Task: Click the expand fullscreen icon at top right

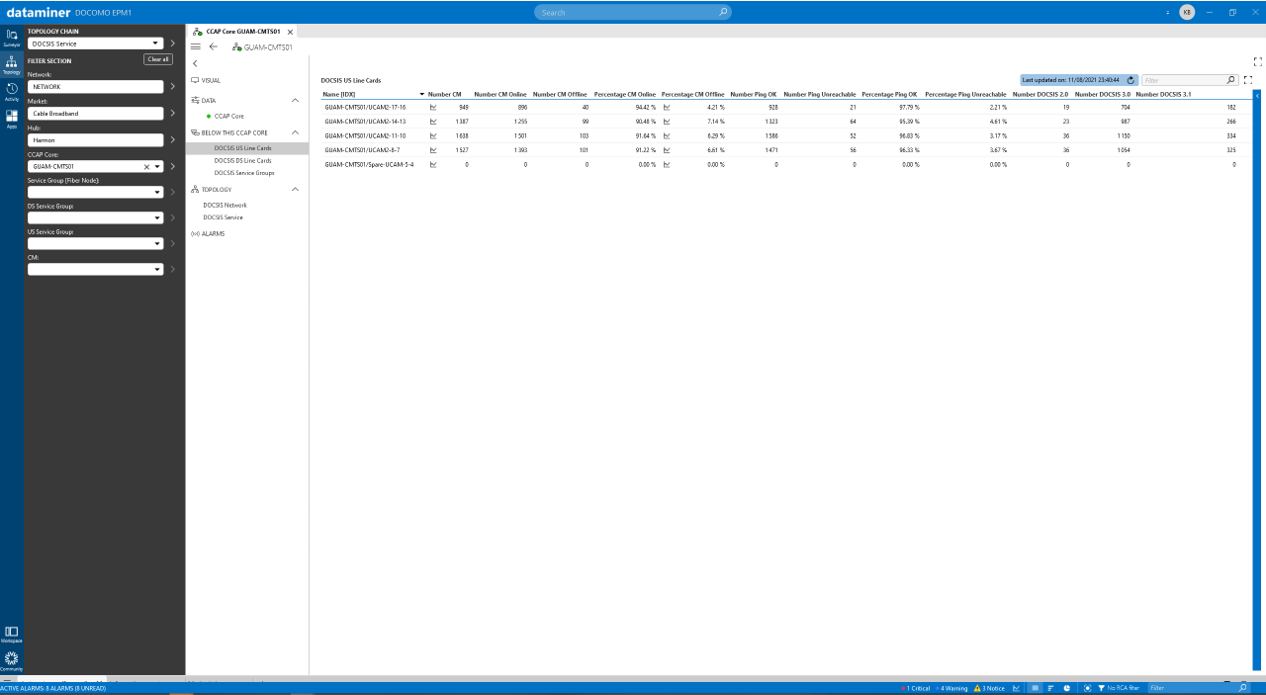Action: pos(1258,61)
